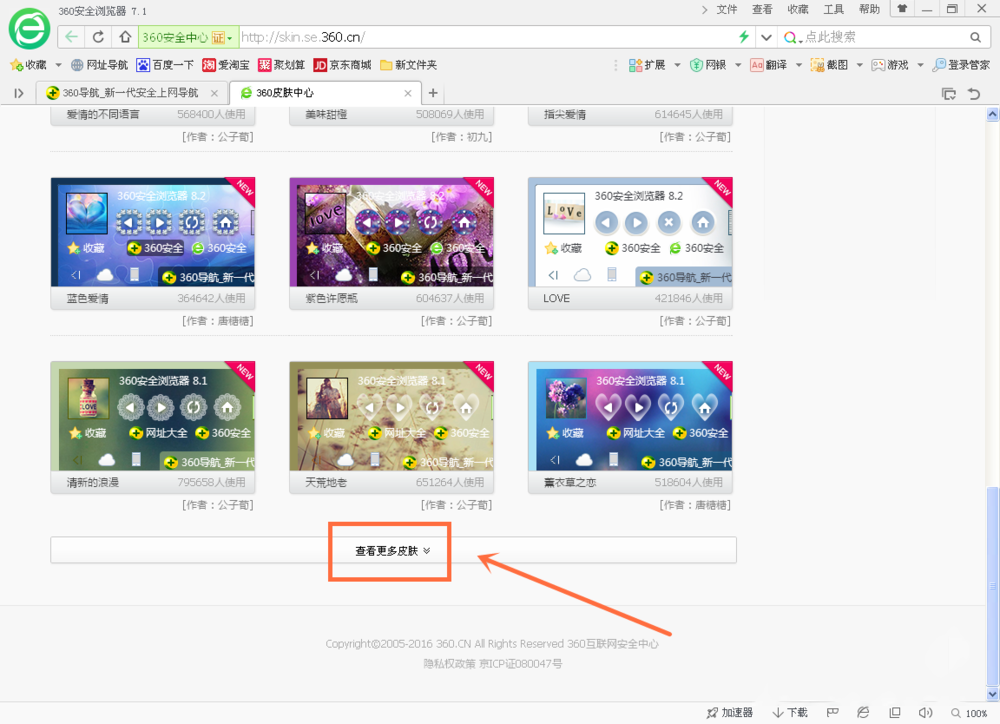Select the 蓝色爱情 skin thumbnail
Screen dimensions: 1000x724
coord(152,232)
